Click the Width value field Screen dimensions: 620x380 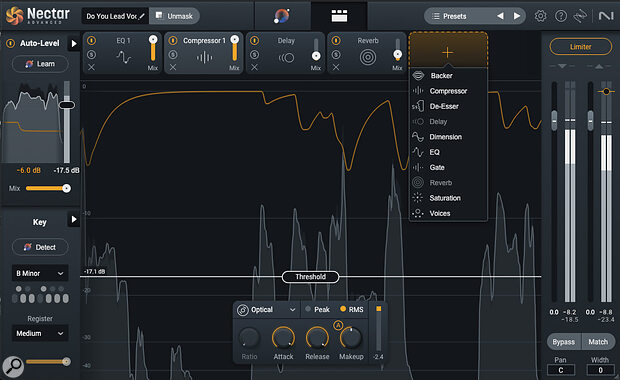(600, 370)
